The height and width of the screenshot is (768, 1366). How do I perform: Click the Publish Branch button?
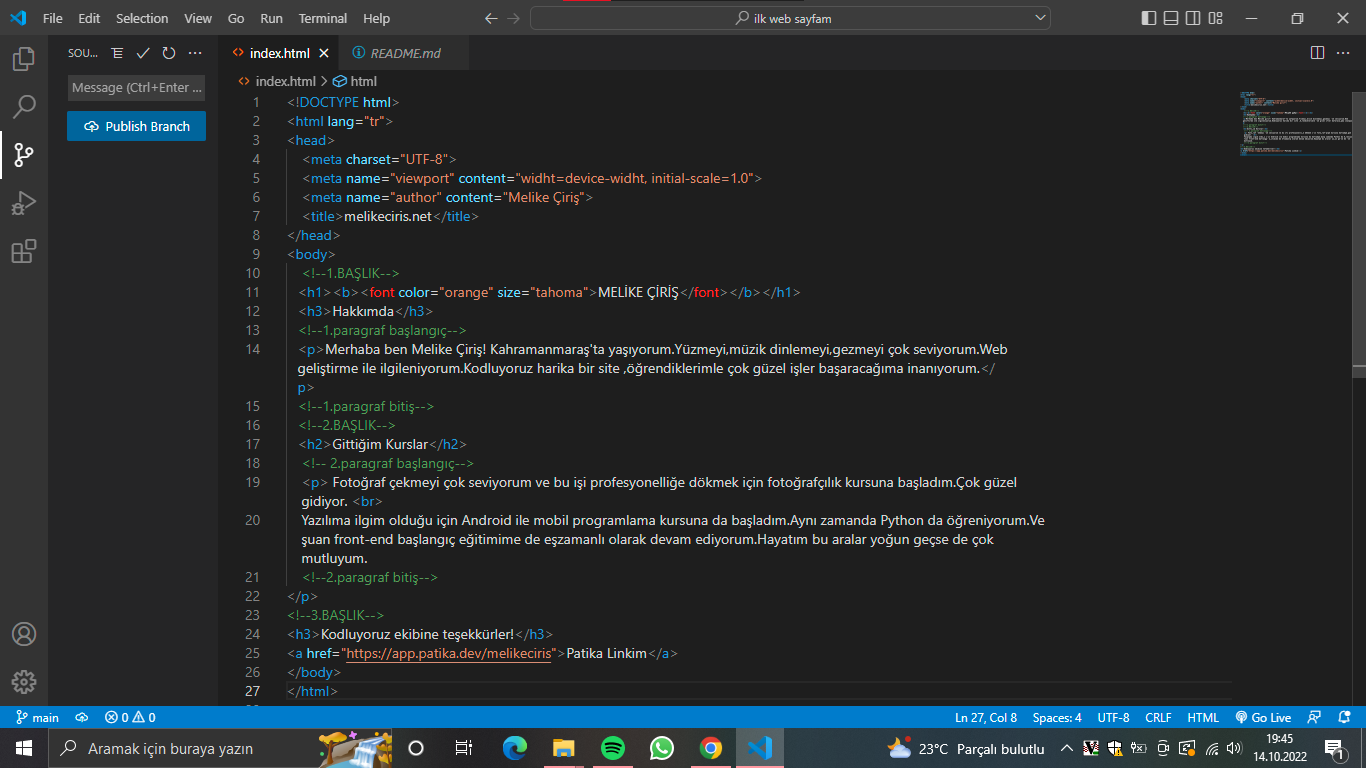(x=136, y=126)
